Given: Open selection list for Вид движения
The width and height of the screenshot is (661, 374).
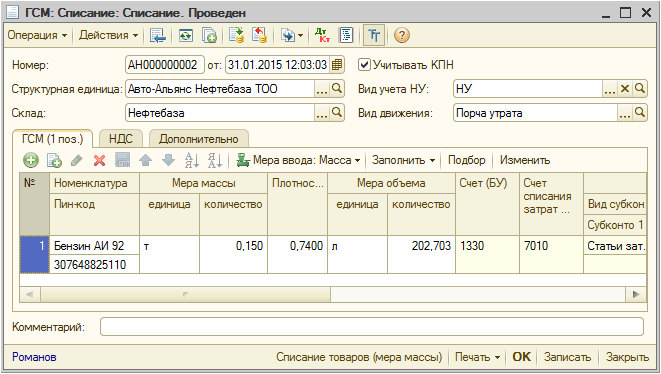Looking at the screenshot, I should click(x=625, y=113).
